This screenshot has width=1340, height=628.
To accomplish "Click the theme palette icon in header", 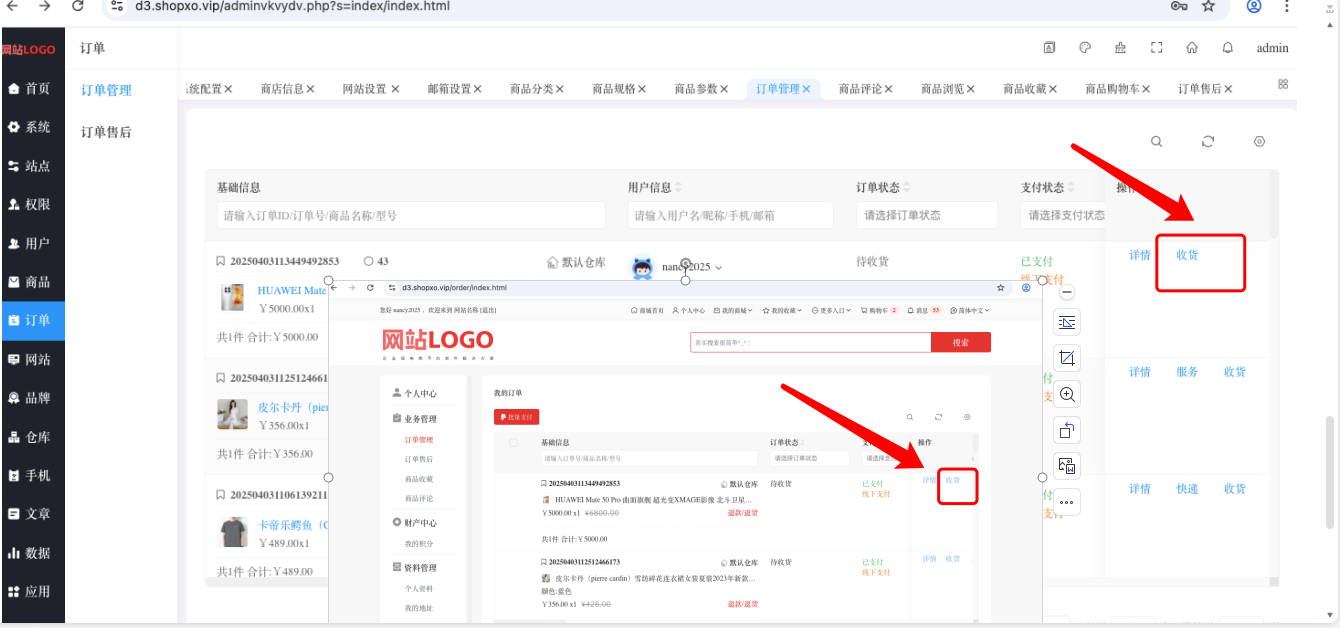I will coord(1085,47).
